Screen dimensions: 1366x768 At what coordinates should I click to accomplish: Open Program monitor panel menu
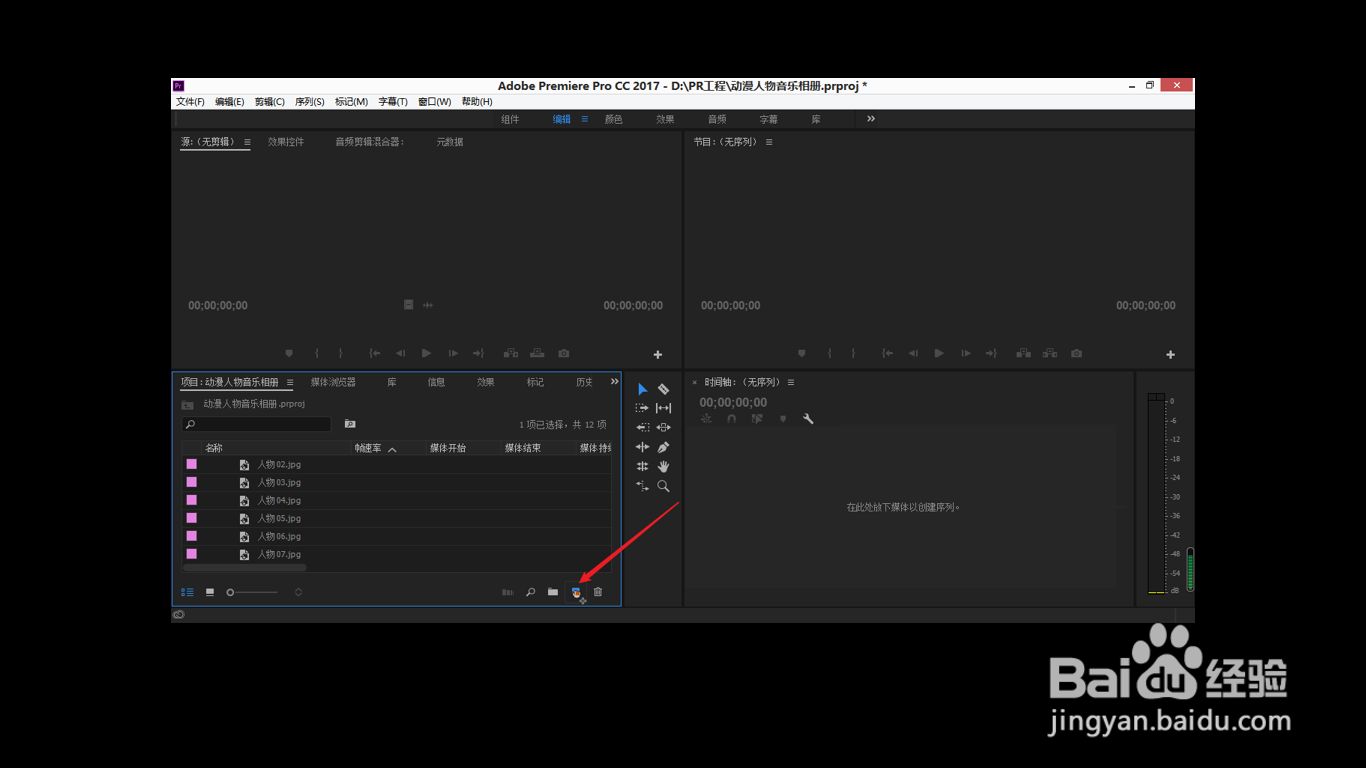769,142
